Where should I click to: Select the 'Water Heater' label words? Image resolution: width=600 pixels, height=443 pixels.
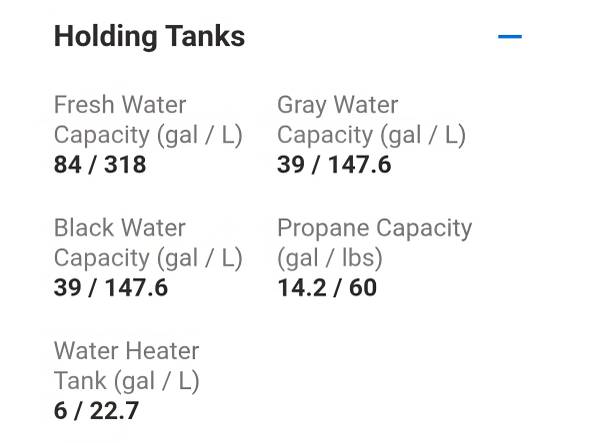(x=127, y=351)
